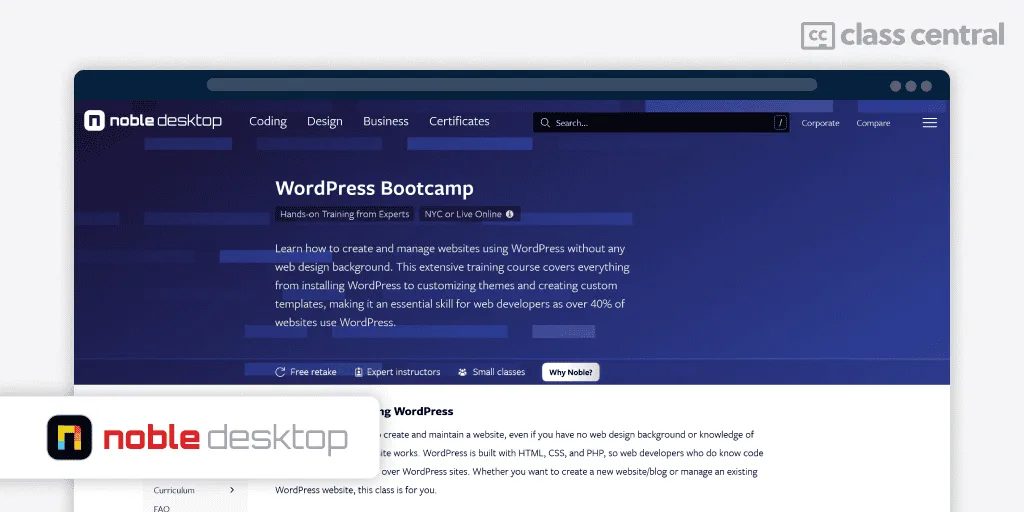Viewport: 1024px width, 512px height.
Task: Open the Business menu
Action: (x=385, y=121)
